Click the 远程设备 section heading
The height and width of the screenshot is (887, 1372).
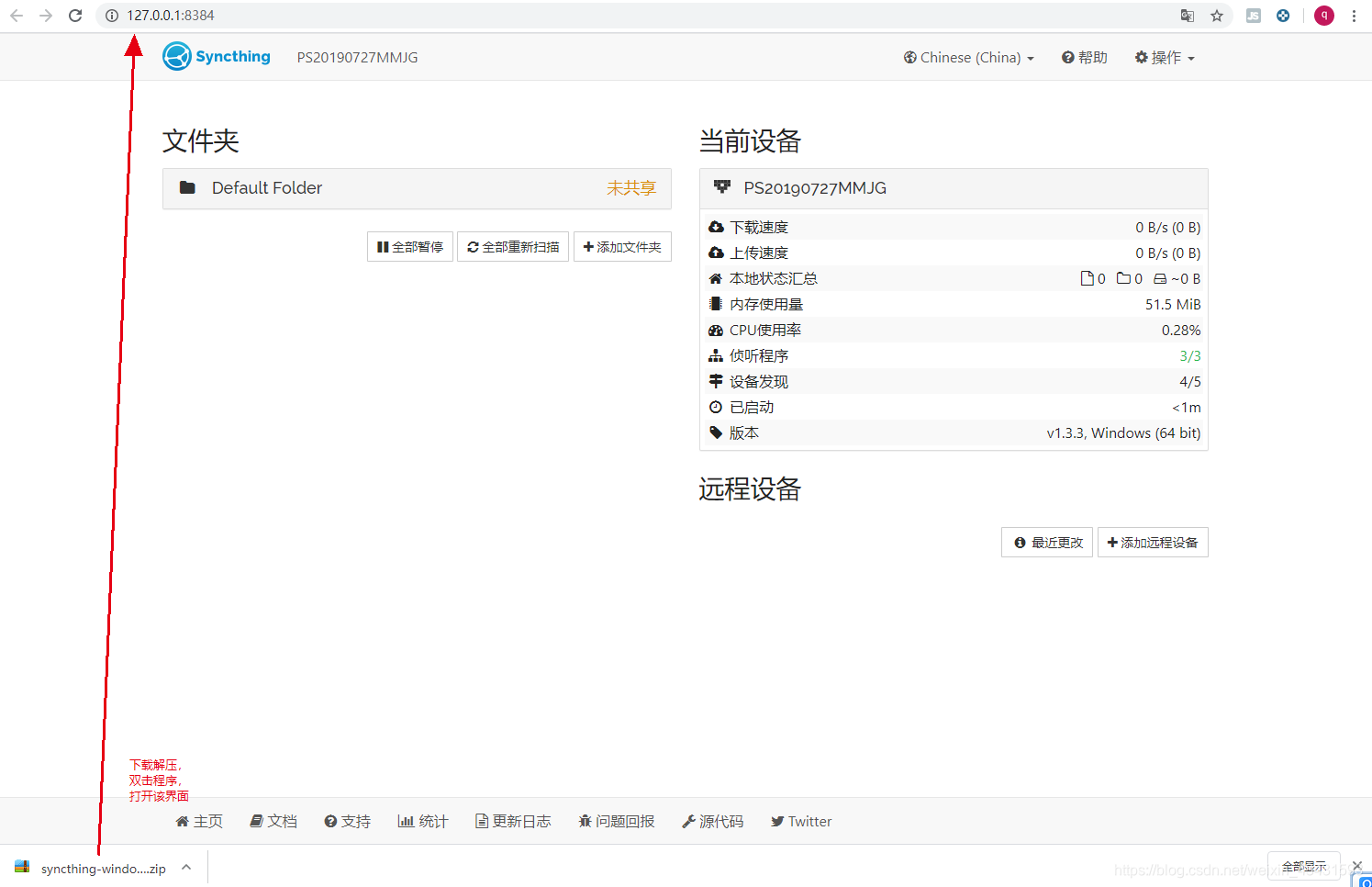[750, 488]
